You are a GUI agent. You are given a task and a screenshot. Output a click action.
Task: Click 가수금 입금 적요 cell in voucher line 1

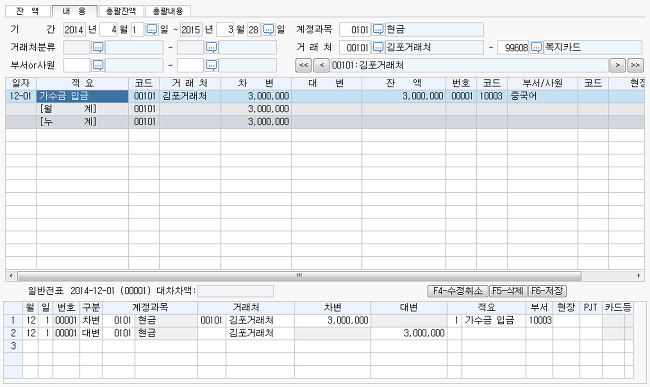(x=493, y=320)
